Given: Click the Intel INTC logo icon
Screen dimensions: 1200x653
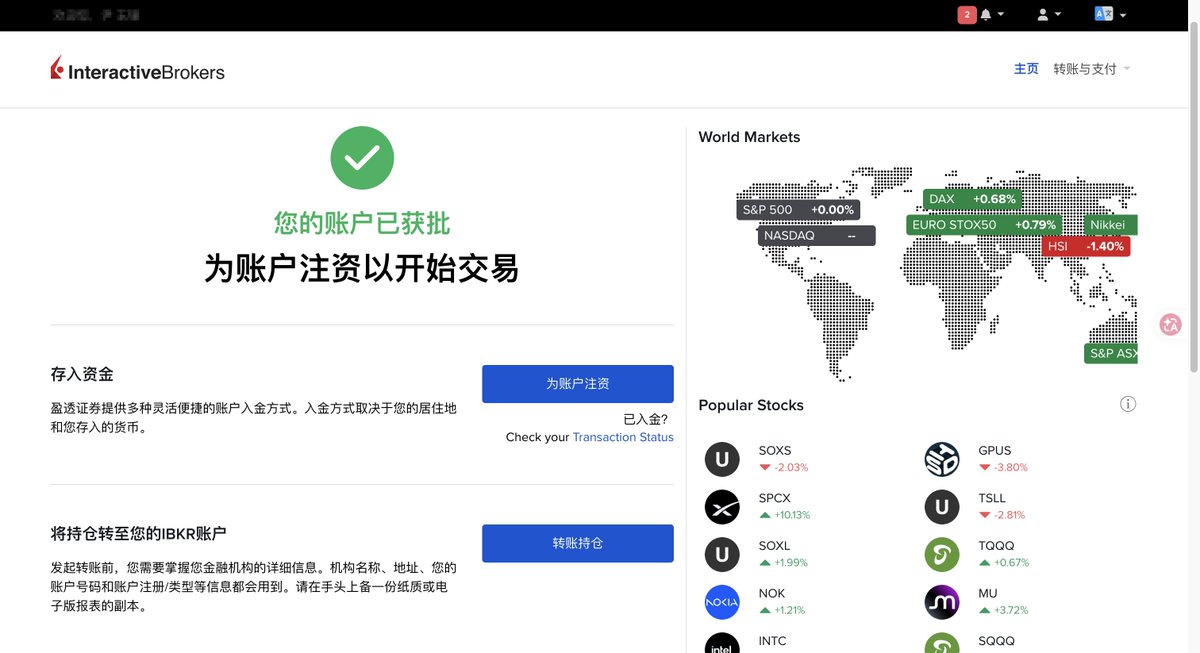Looking at the screenshot, I should tap(722, 644).
